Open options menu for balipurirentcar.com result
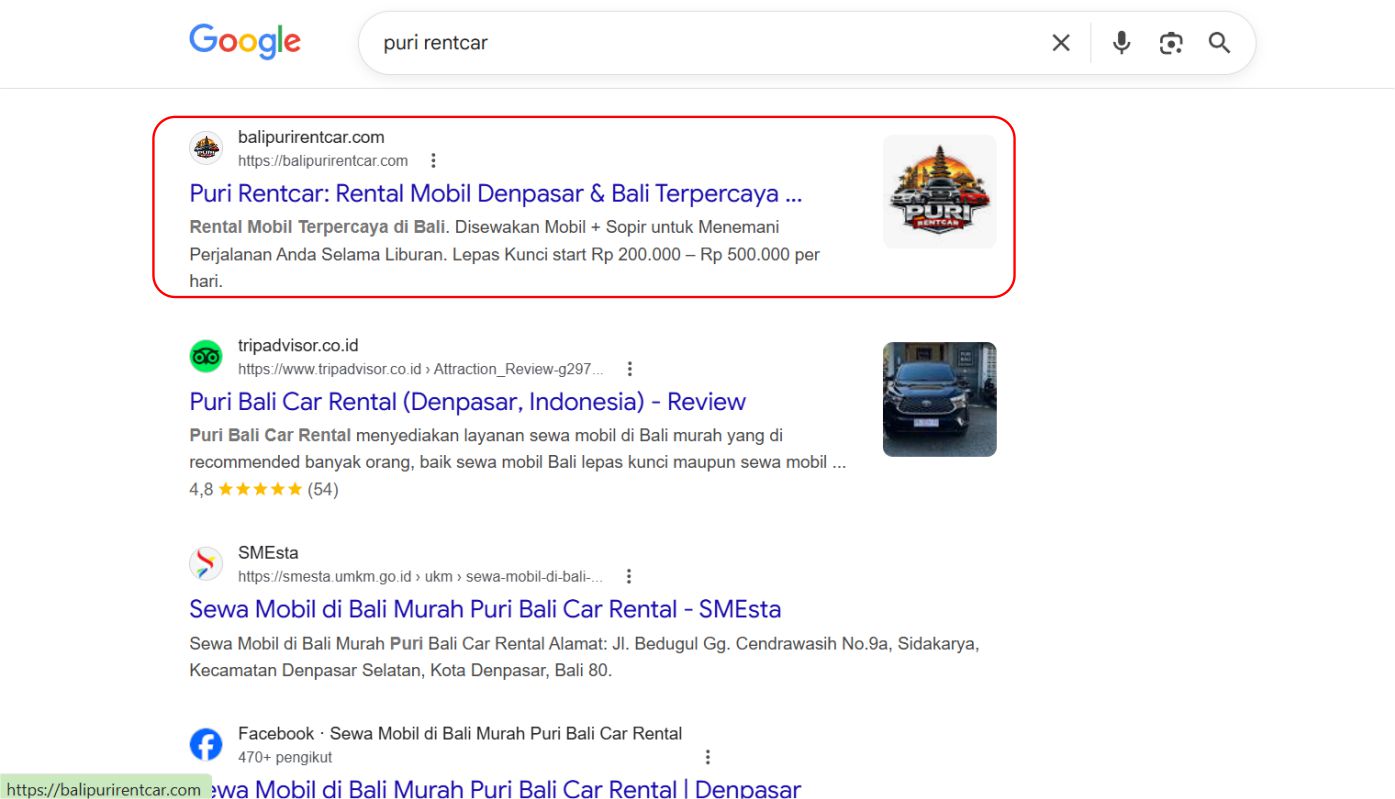 tap(433, 160)
